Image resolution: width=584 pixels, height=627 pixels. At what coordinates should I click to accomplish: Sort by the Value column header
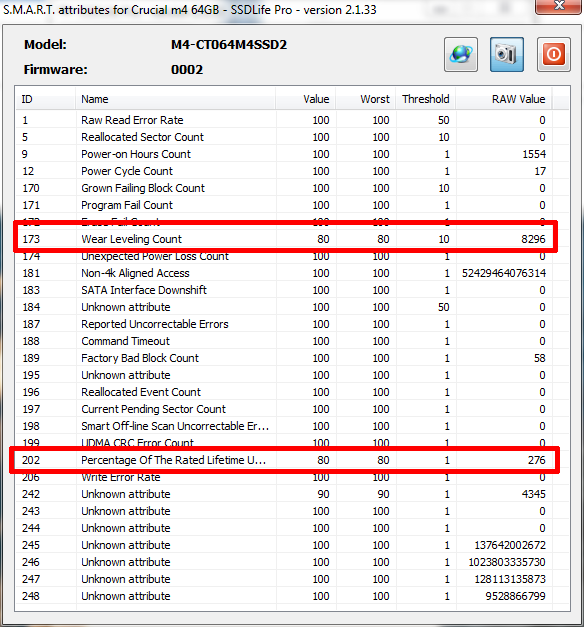pyautogui.click(x=306, y=99)
